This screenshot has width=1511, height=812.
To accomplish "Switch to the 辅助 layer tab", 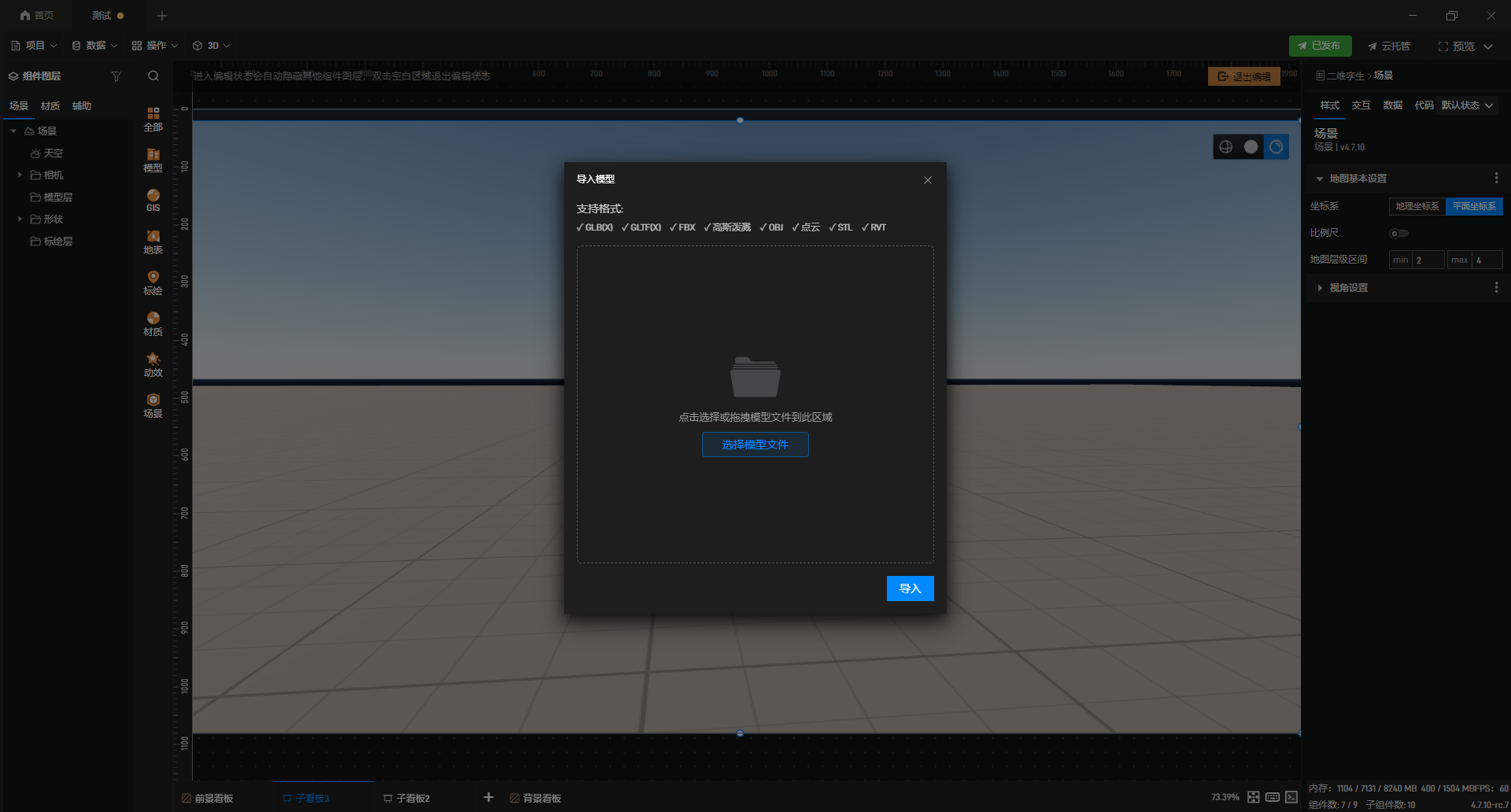I will [x=82, y=106].
